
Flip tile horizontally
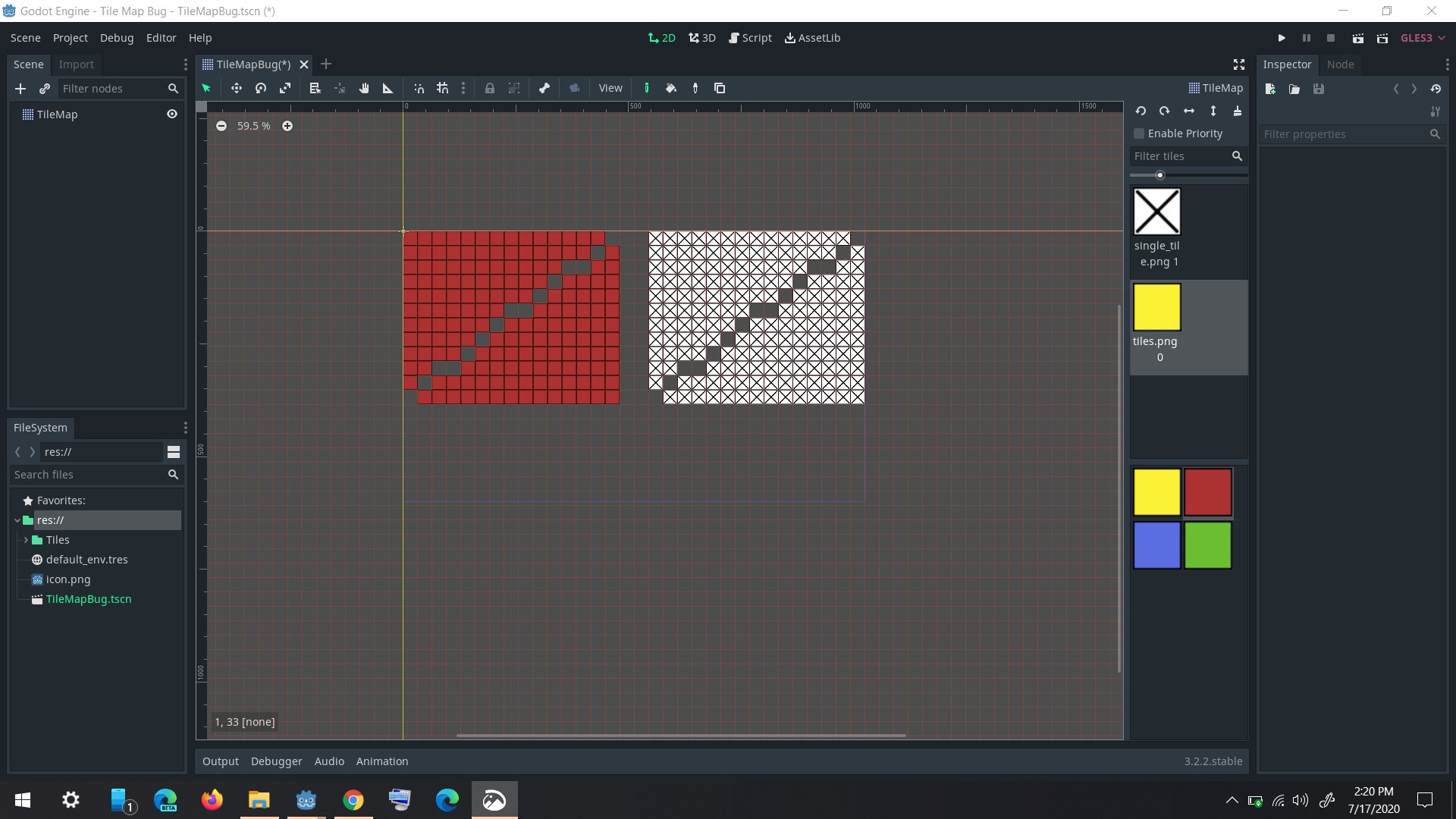point(1189,111)
